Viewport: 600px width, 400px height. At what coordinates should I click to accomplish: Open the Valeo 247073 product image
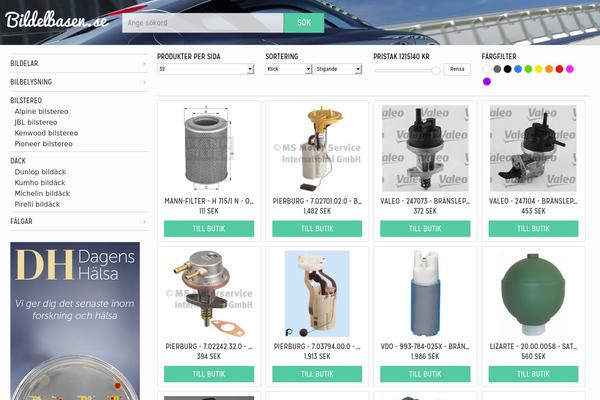coord(425,149)
